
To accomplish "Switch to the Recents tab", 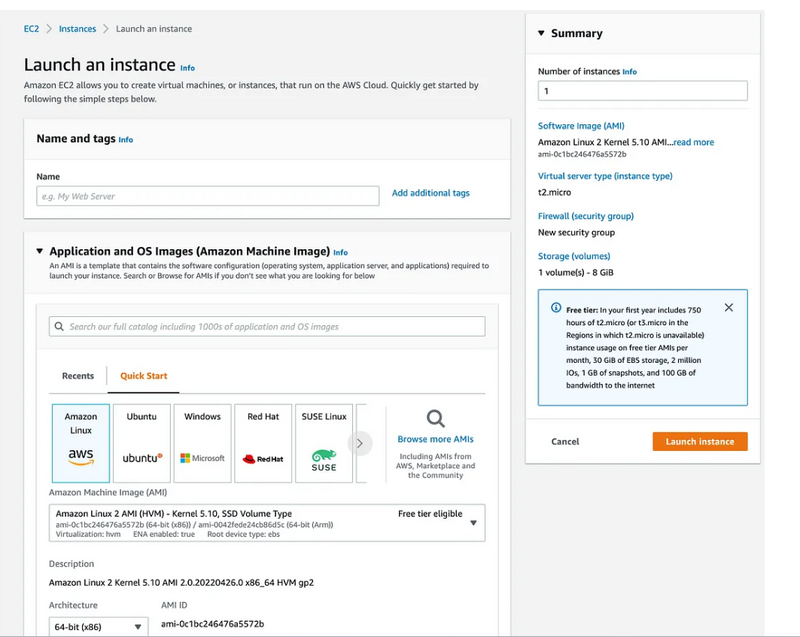I will click(x=78, y=376).
